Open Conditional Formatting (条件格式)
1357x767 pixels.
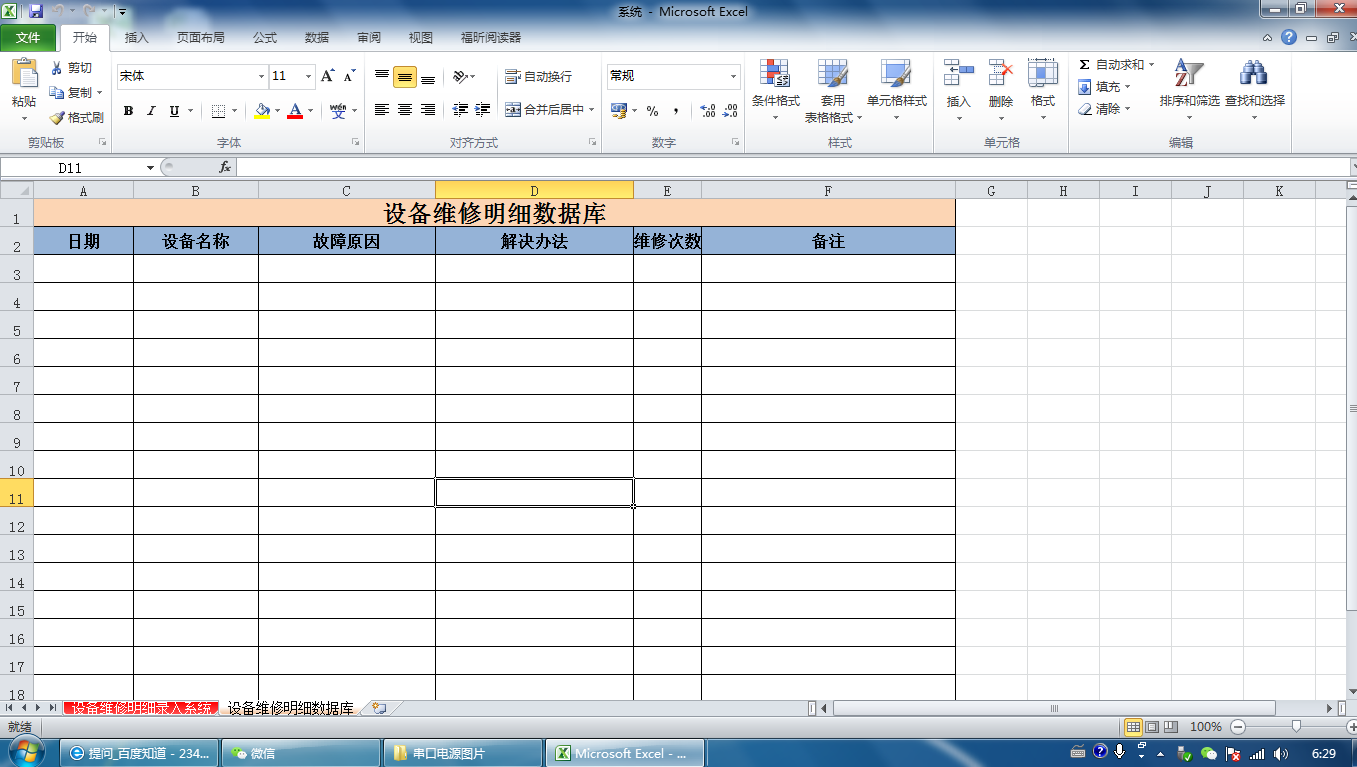774,88
